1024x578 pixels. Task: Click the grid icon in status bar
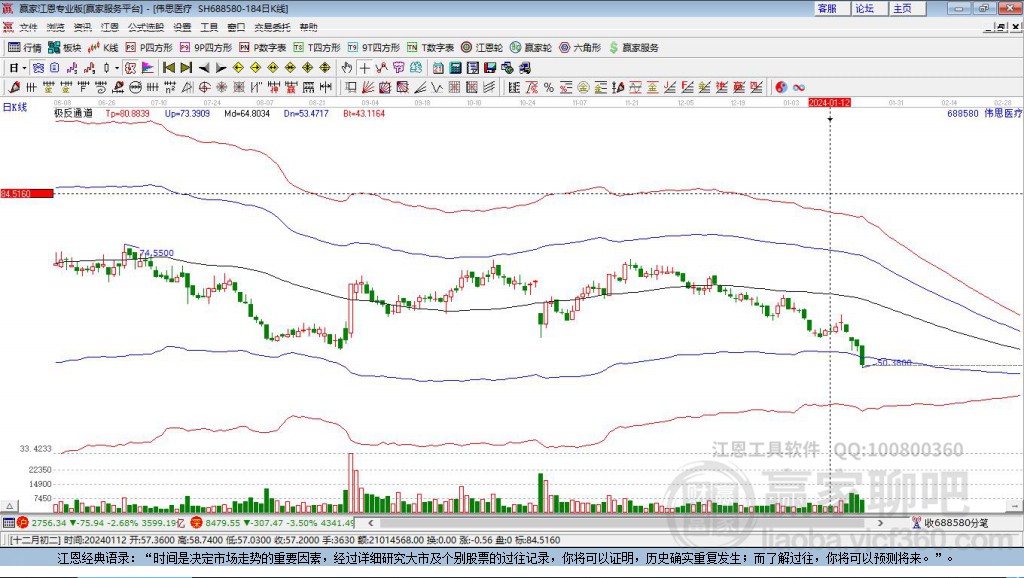click(8, 522)
